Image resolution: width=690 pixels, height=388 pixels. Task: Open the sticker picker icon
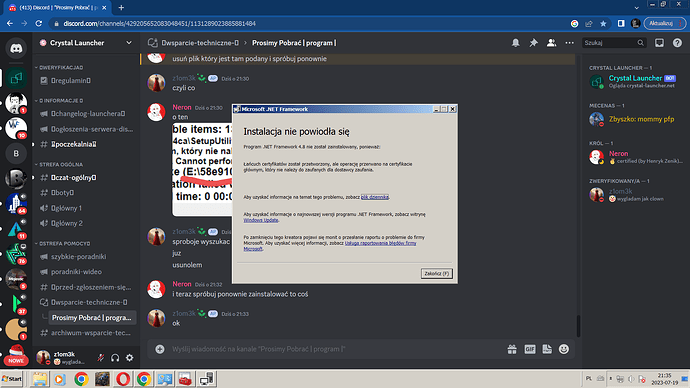(x=547, y=349)
